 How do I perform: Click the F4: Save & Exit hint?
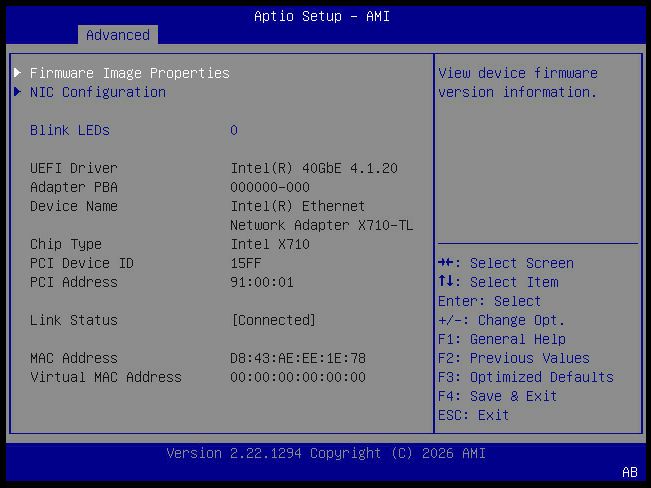point(497,396)
